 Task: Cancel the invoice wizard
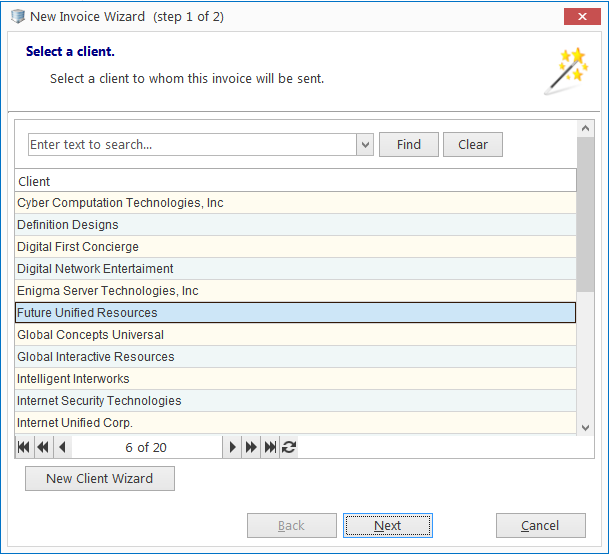tap(540, 525)
